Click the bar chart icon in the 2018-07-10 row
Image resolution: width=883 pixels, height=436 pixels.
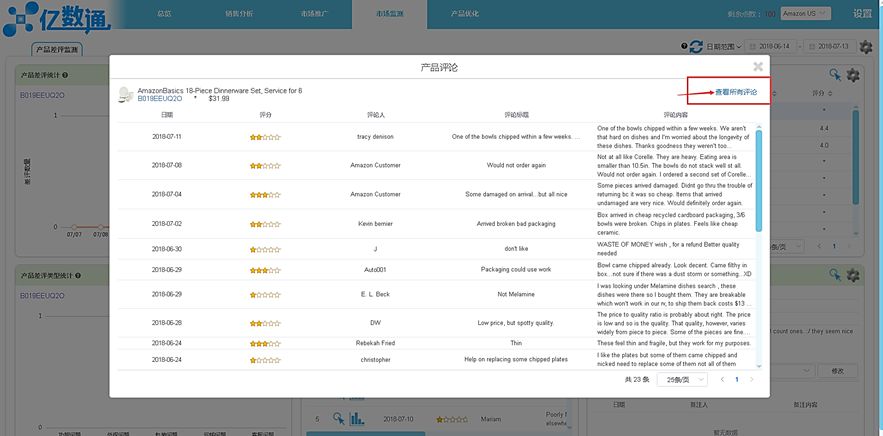point(356,419)
